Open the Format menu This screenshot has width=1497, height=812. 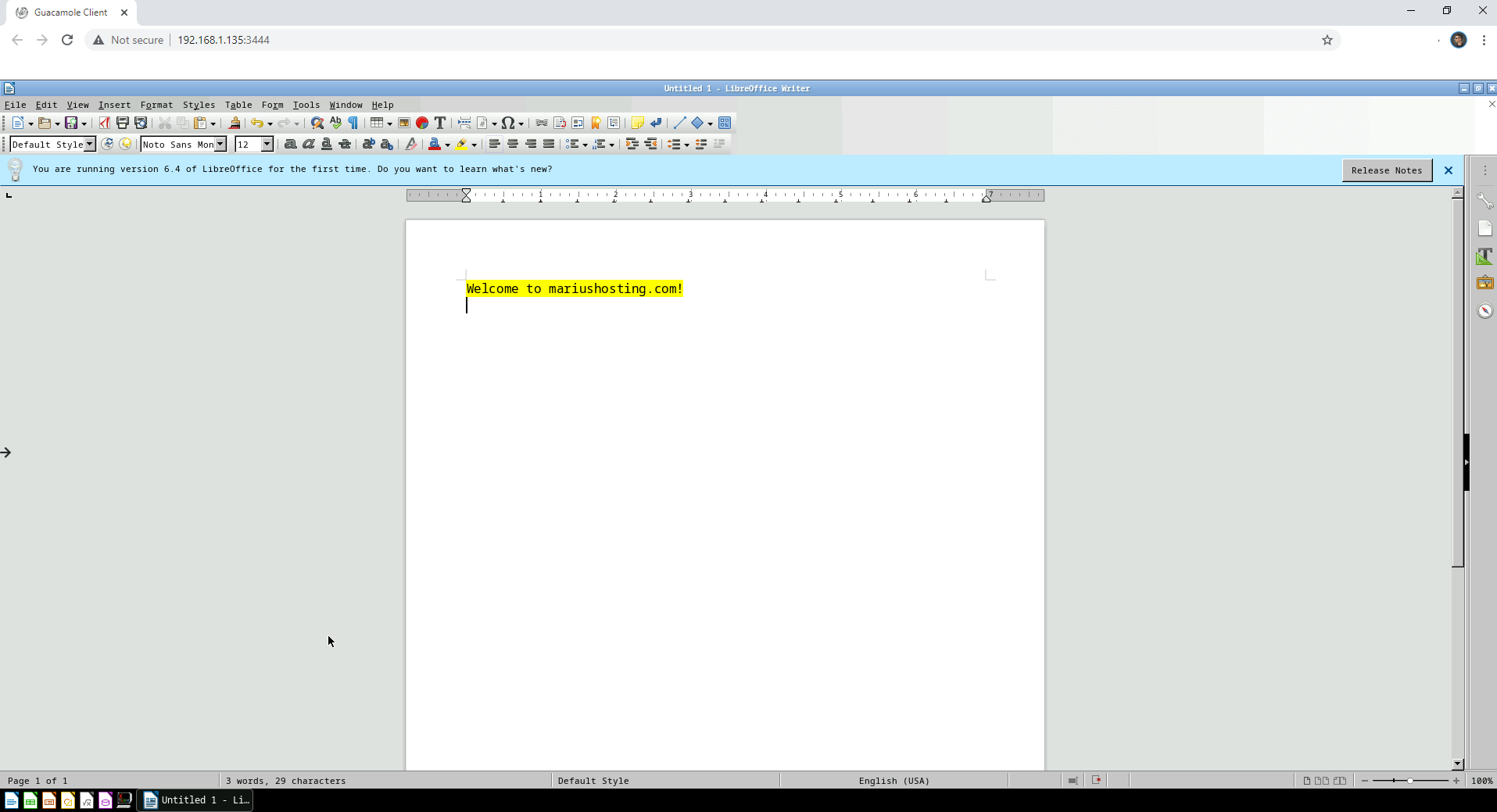click(156, 105)
